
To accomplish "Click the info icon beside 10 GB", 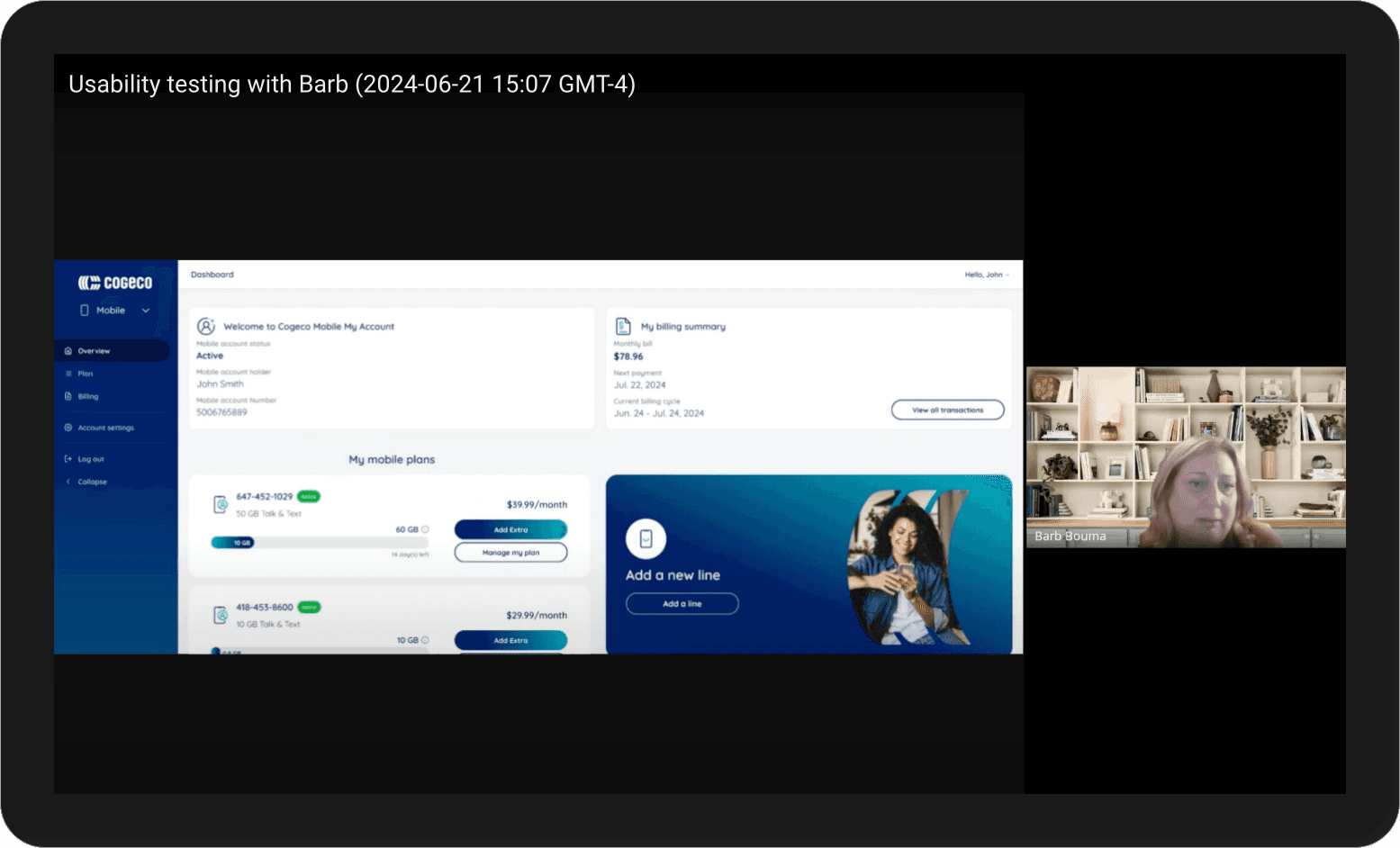I will coord(426,640).
